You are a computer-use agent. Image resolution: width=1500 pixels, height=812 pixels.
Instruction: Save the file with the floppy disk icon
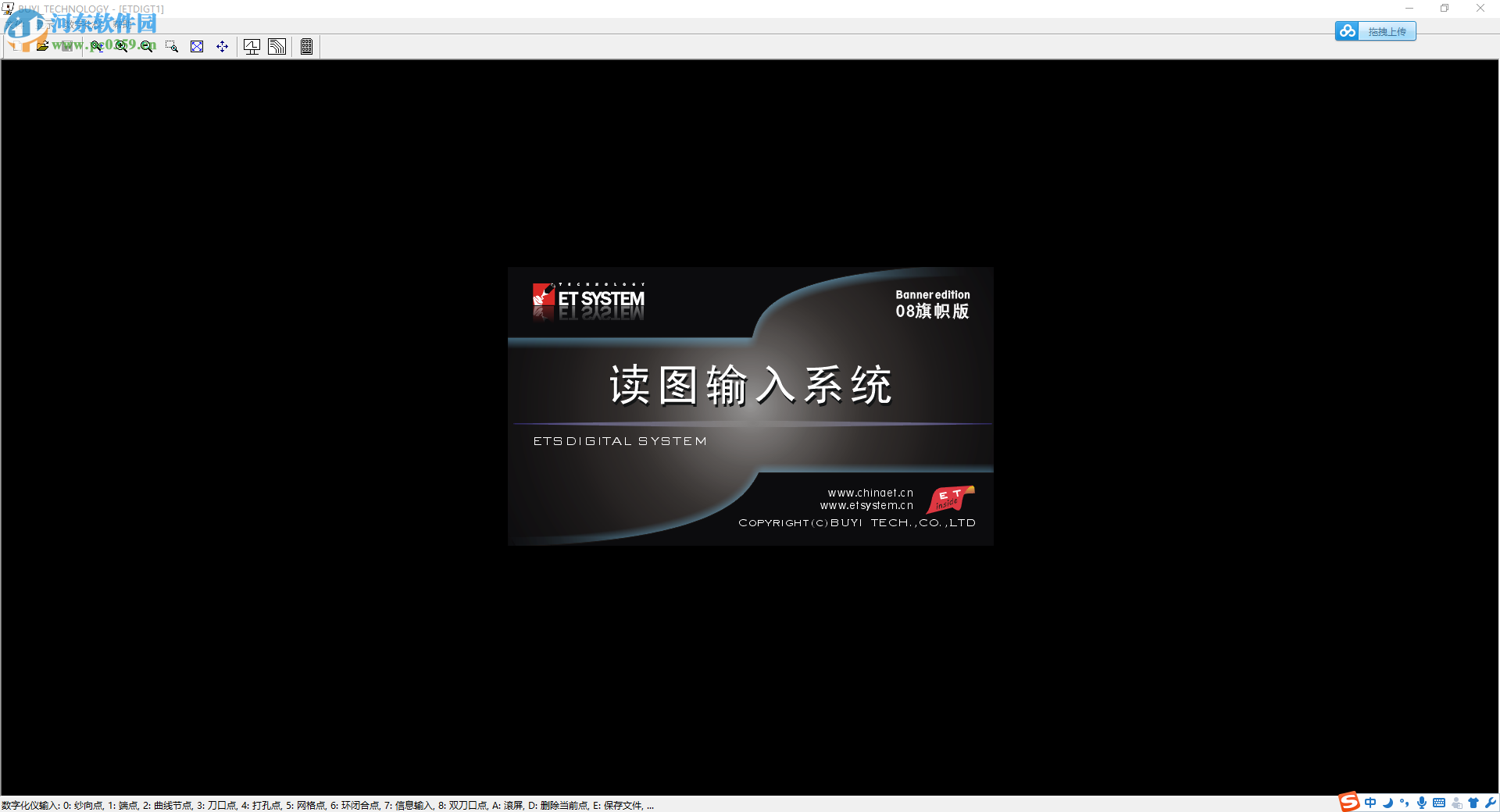point(69,46)
